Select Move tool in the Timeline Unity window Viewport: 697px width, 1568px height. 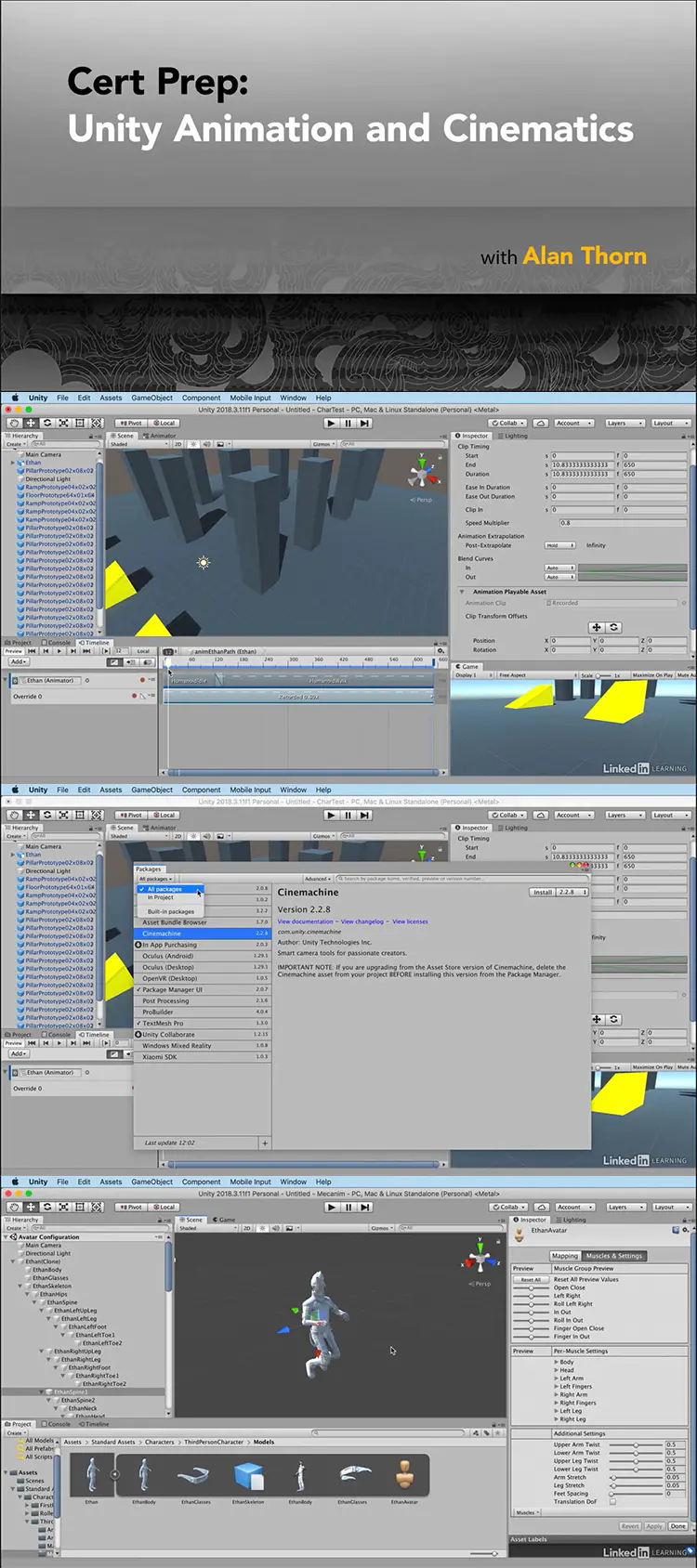point(31,423)
